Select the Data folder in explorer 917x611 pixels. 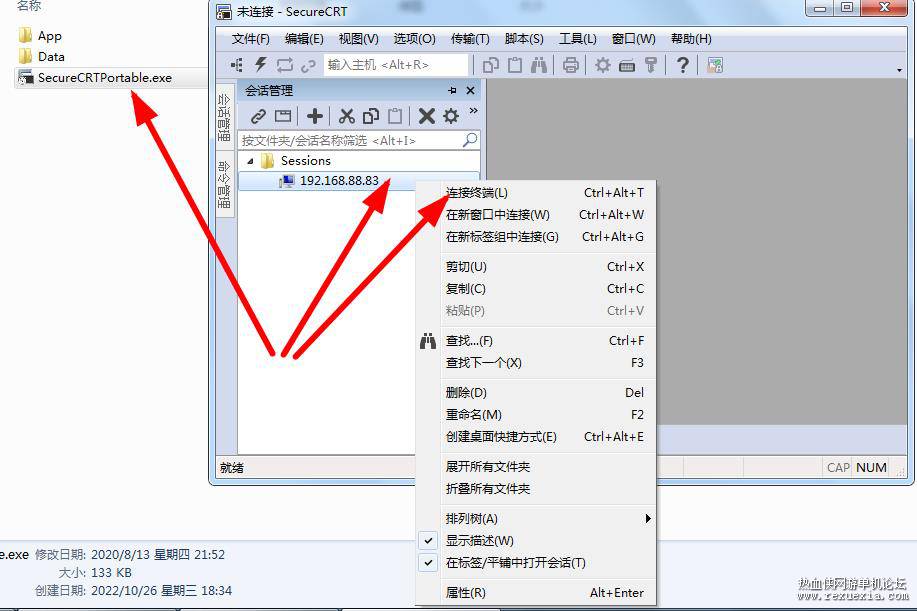click(x=42, y=57)
